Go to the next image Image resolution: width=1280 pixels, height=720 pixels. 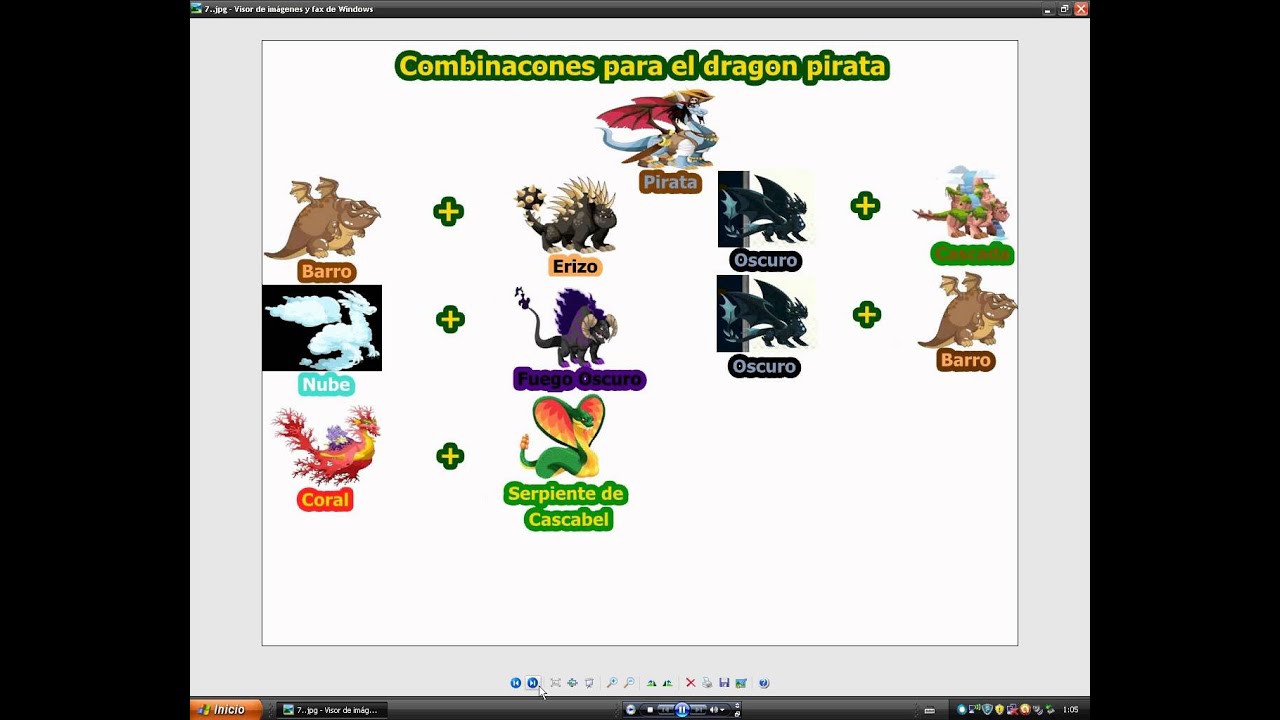(x=533, y=683)
